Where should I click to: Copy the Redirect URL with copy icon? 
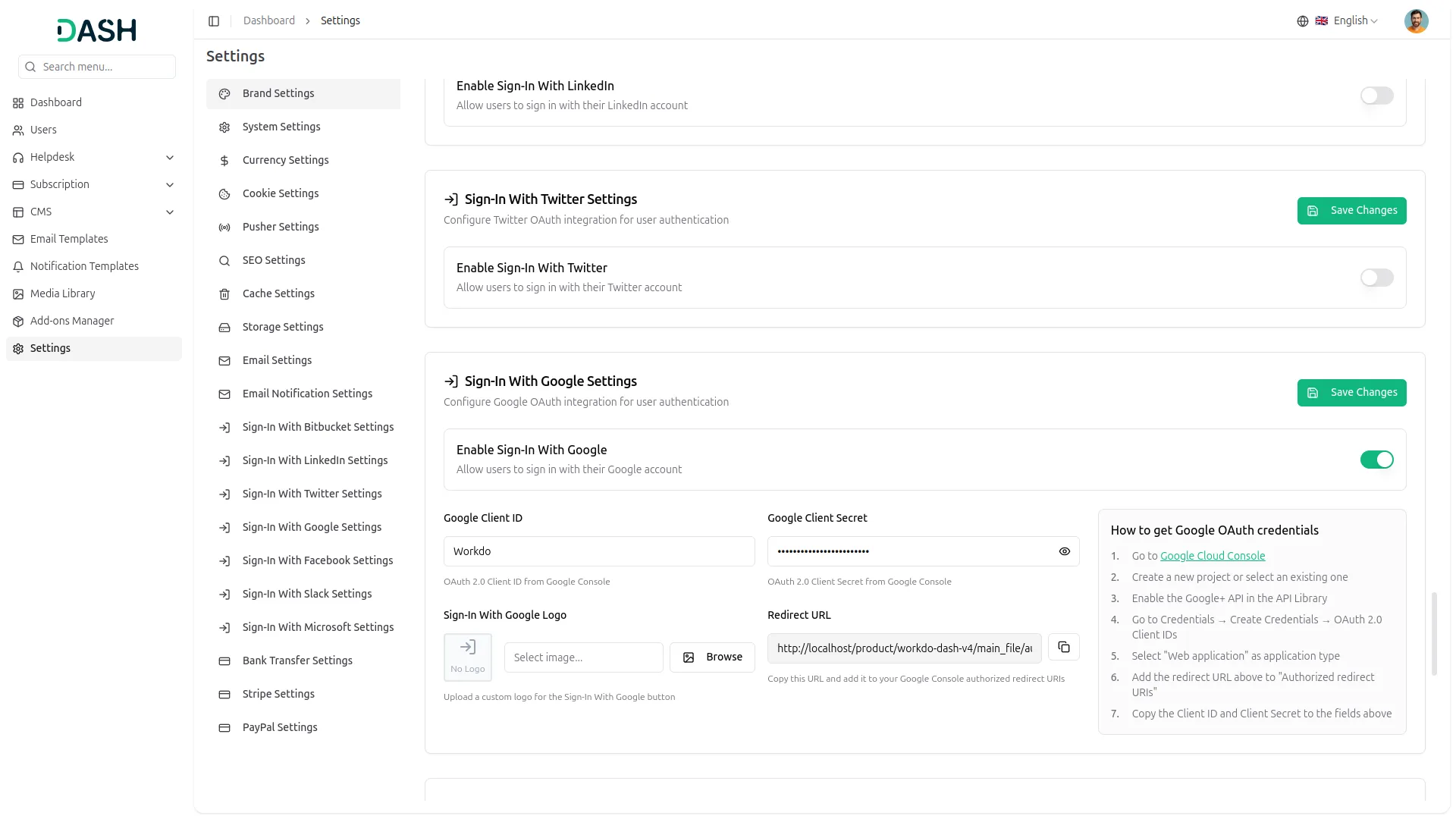click(1064, 648)
